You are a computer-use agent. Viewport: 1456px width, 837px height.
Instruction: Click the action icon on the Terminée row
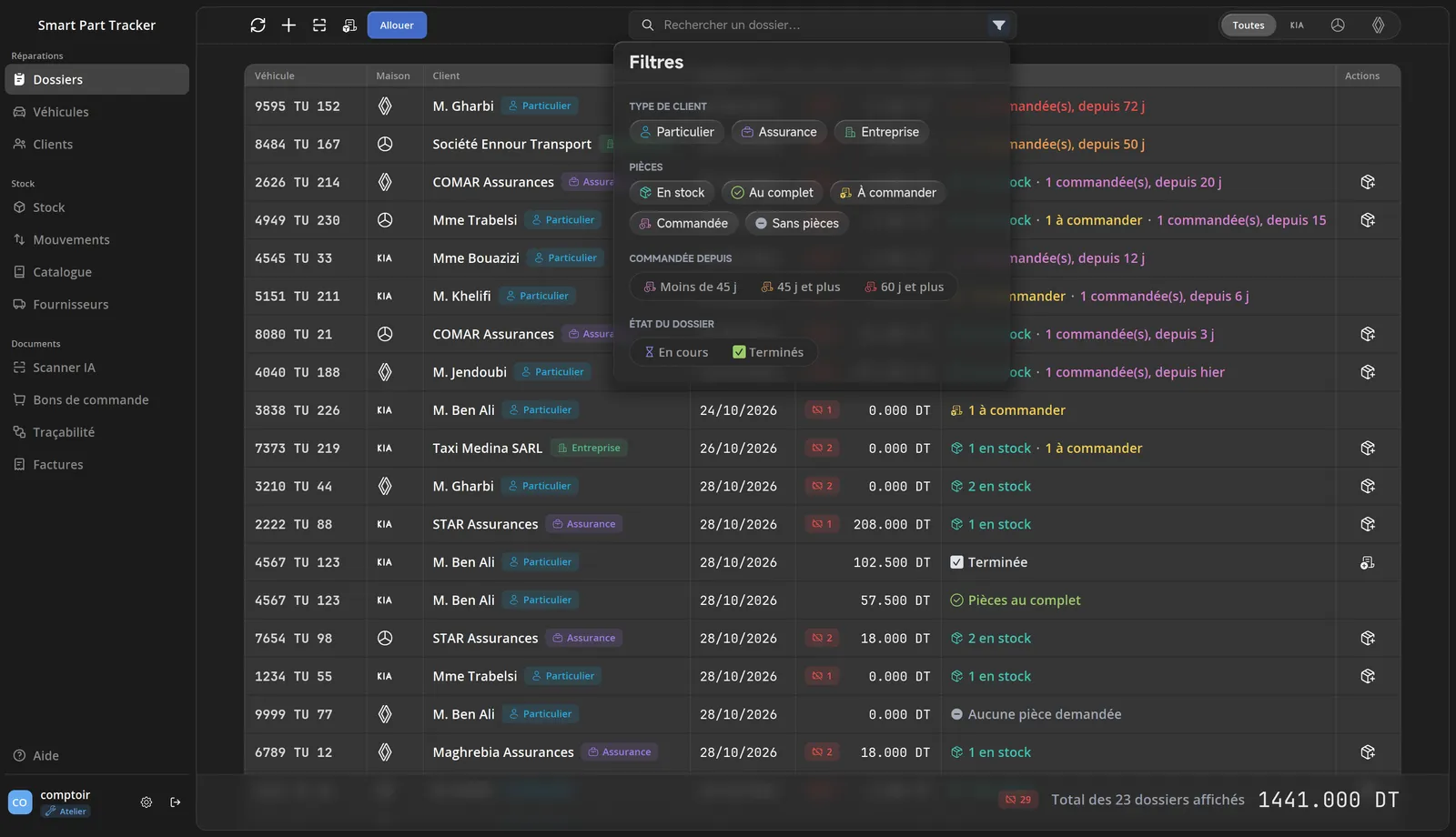click(x=1368, y=562)
